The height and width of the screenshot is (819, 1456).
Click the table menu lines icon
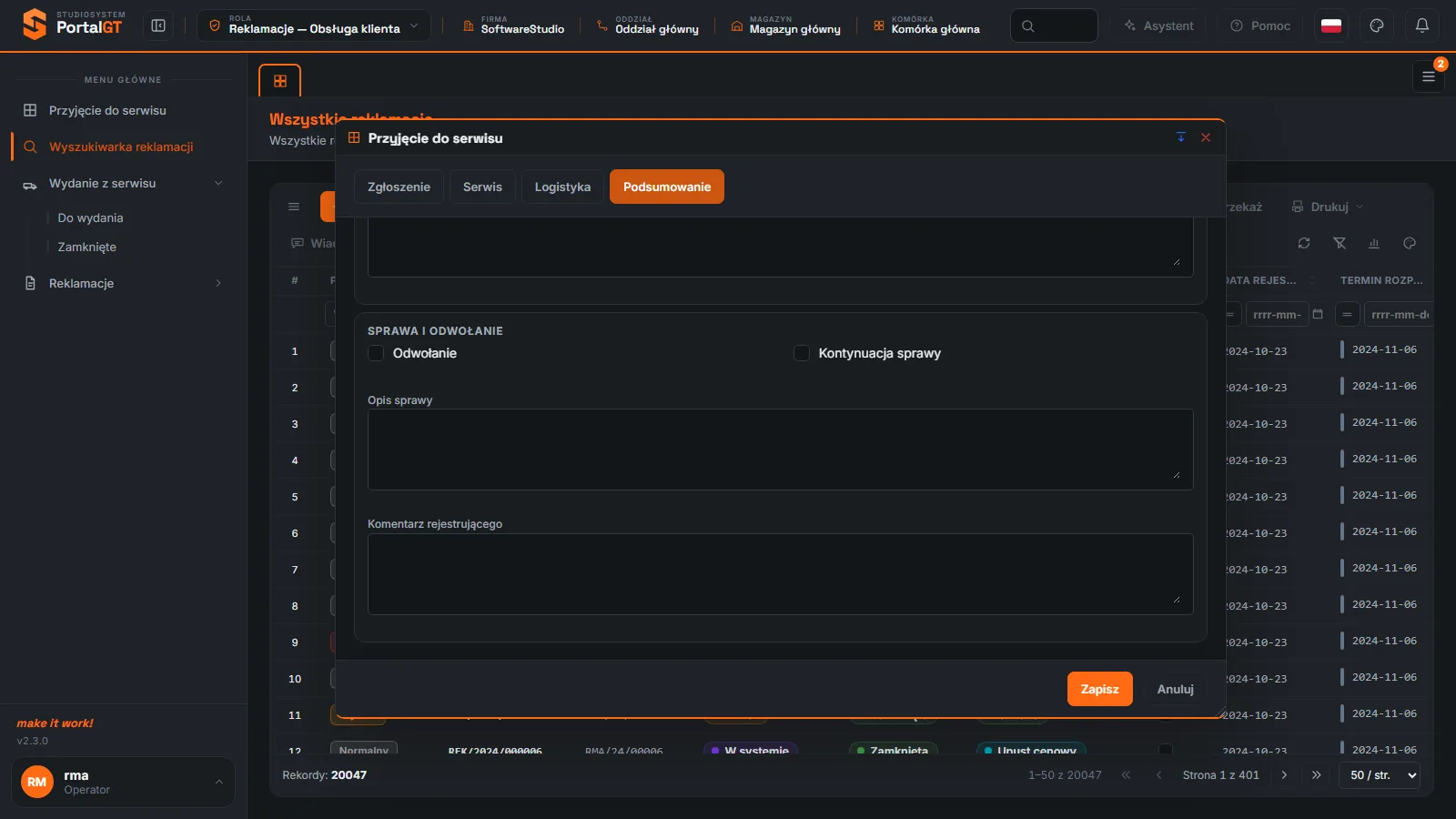point(294,207)
